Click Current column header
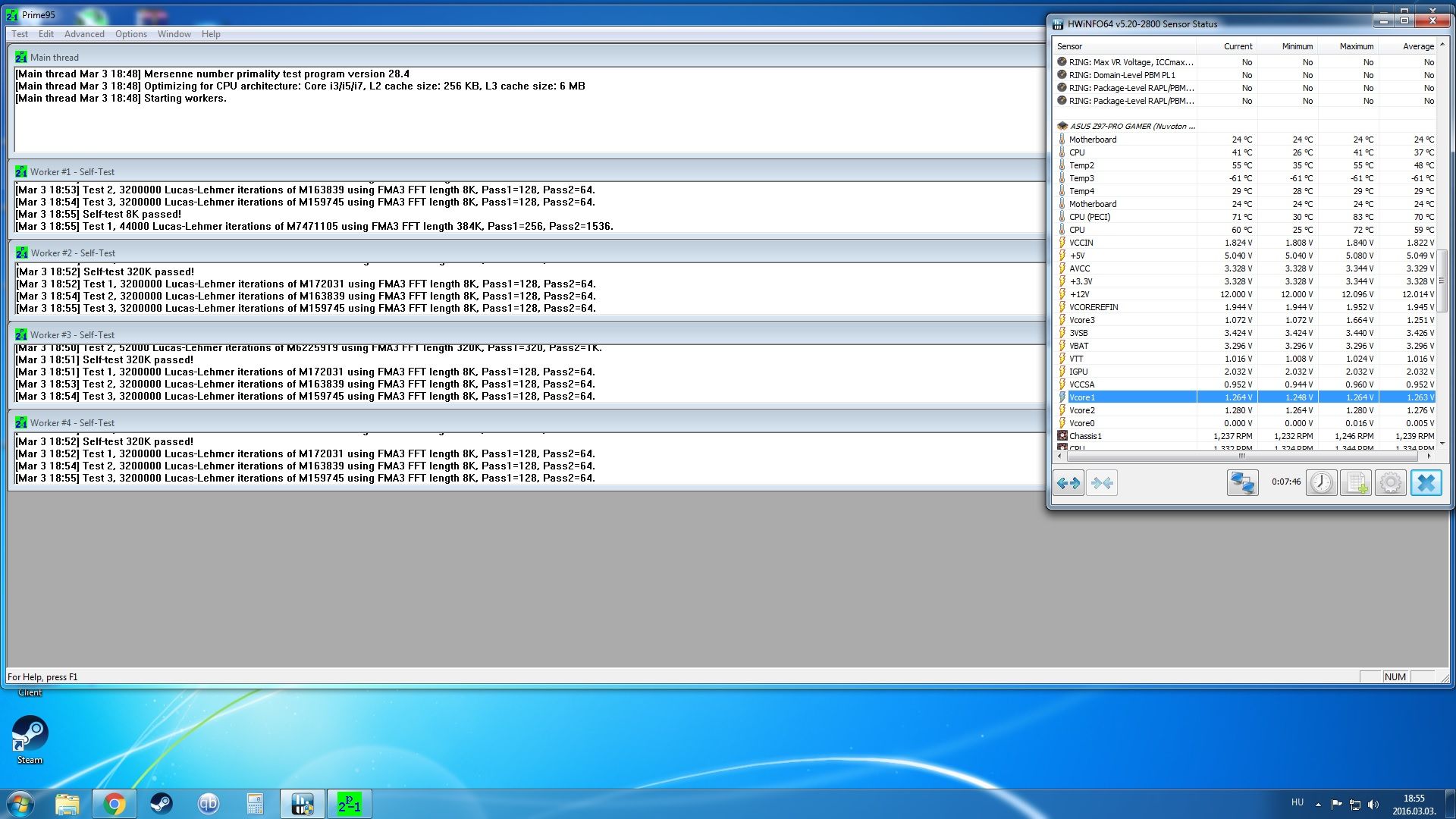The width and height of the screenshot is (1456, 819). point(1228,46)
